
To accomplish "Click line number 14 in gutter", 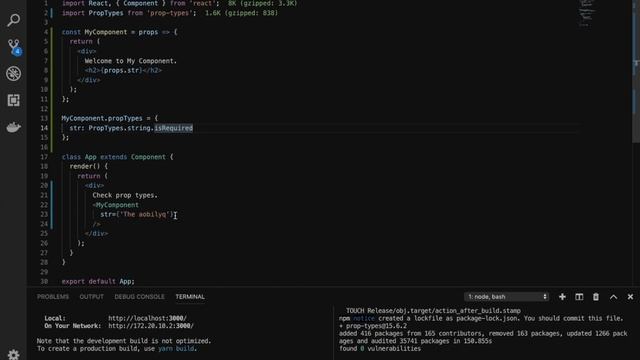I will coord(44,128).
